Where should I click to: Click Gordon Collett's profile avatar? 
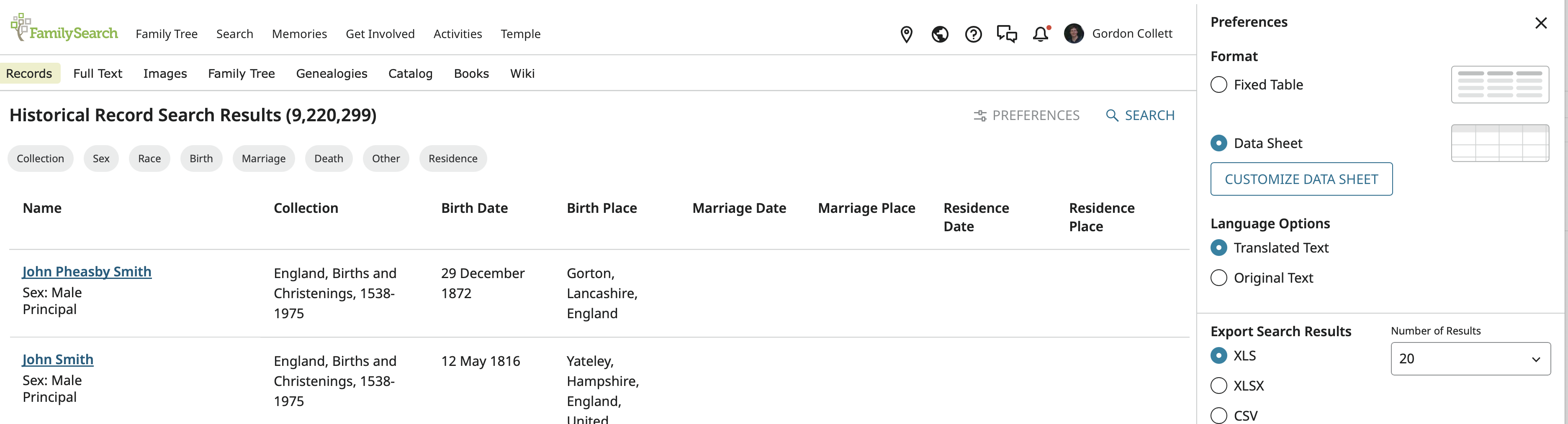(x=1074, y=33)
